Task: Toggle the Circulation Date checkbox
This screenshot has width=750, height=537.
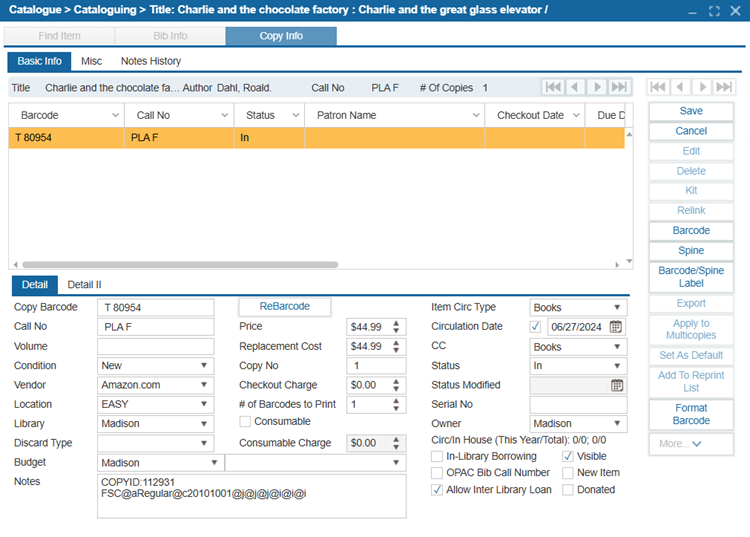Action: 535,327
